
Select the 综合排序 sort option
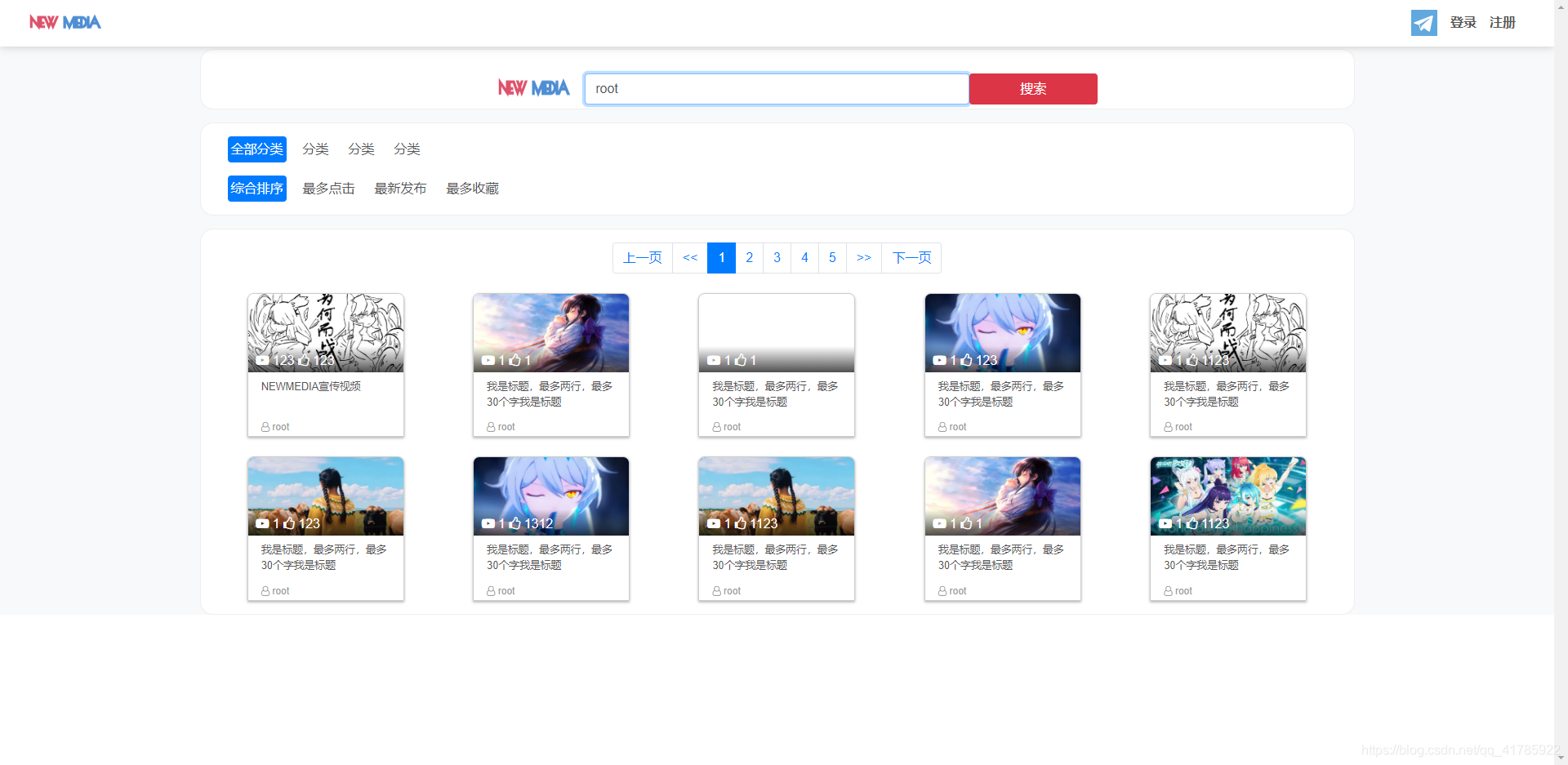click(257, 189)
